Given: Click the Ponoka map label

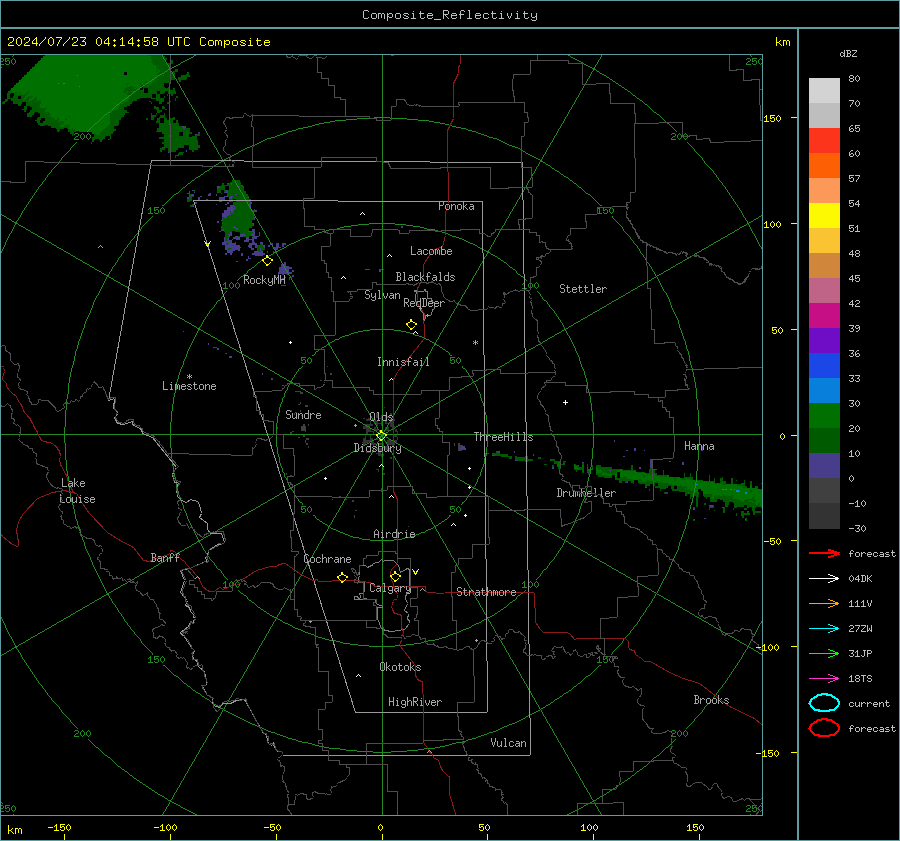Looking at the screenshot, I should click(456, 206).
